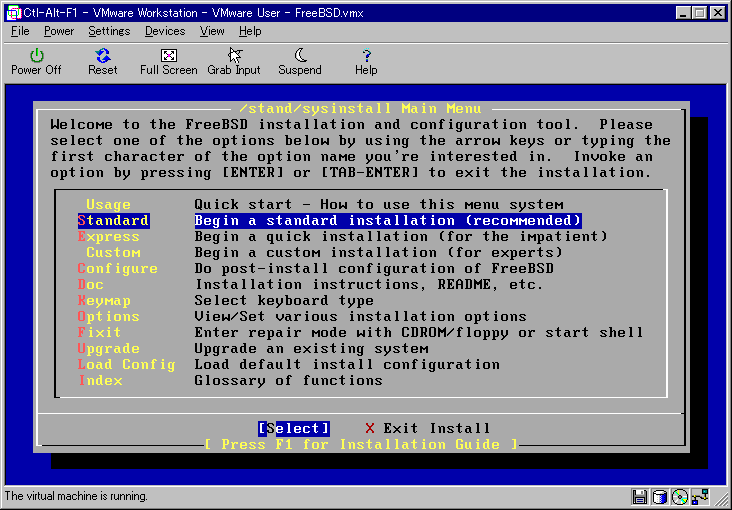This screenshot has width=732, height=510.
Task: Click the VMware title bar app icon
Action: [14, 13]
